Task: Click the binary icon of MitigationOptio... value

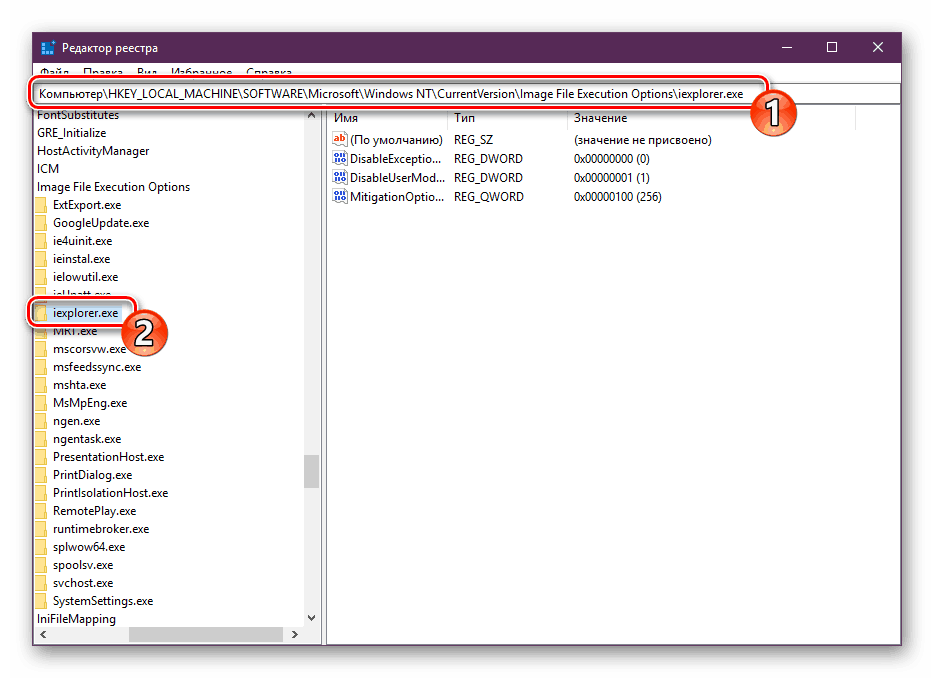Action: (x=340, y=197)
